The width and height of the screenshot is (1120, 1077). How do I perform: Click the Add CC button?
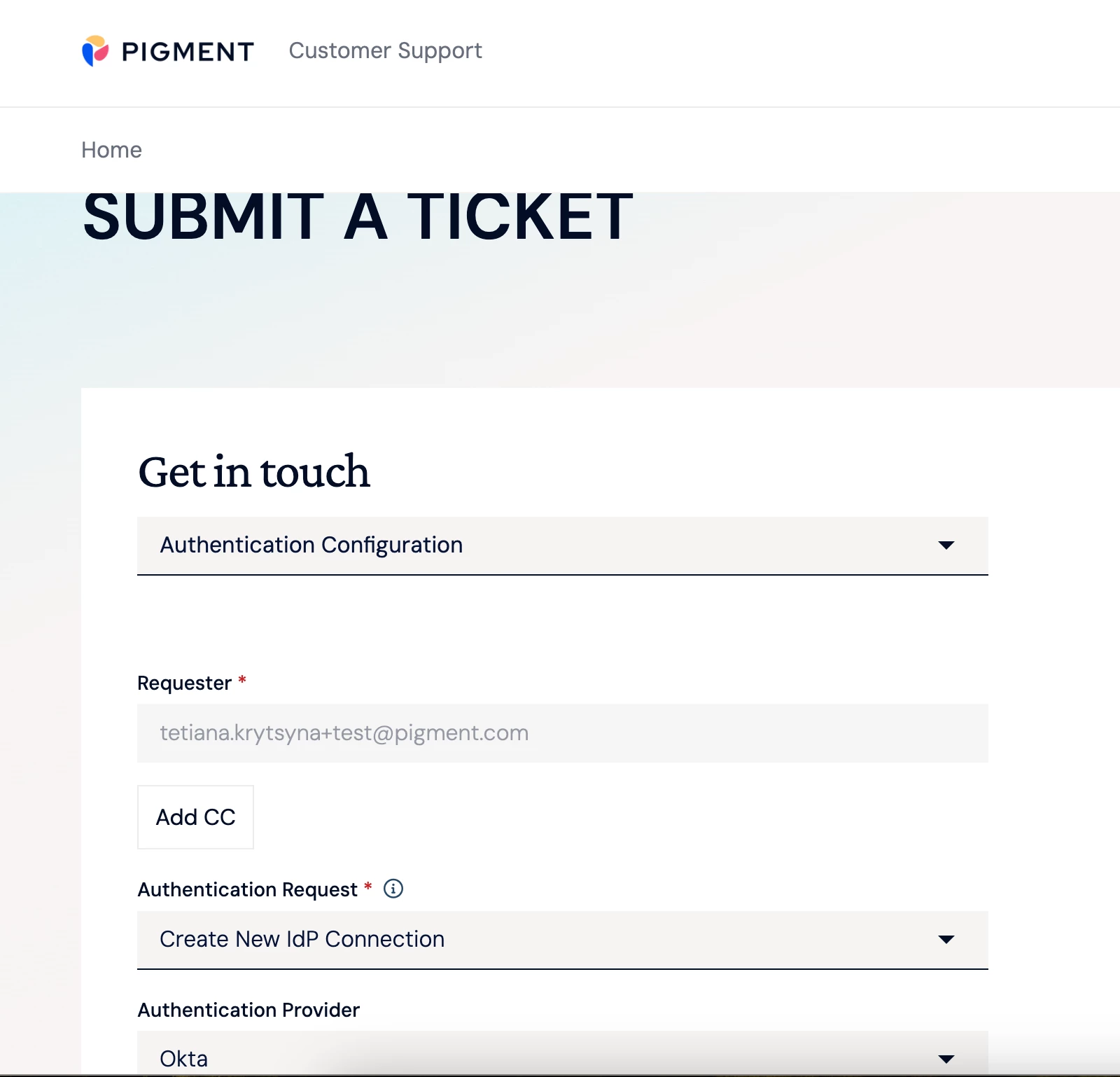click(195, 817)
